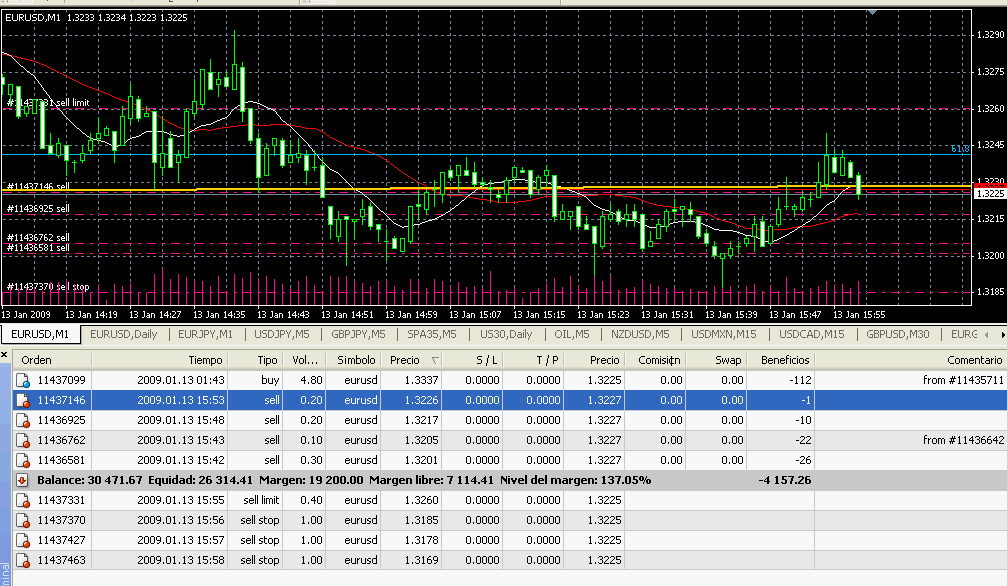This screenshot has height=586, width=1007.
Task: Sort the table by Tiempo column header
Action: coord(205,360)
